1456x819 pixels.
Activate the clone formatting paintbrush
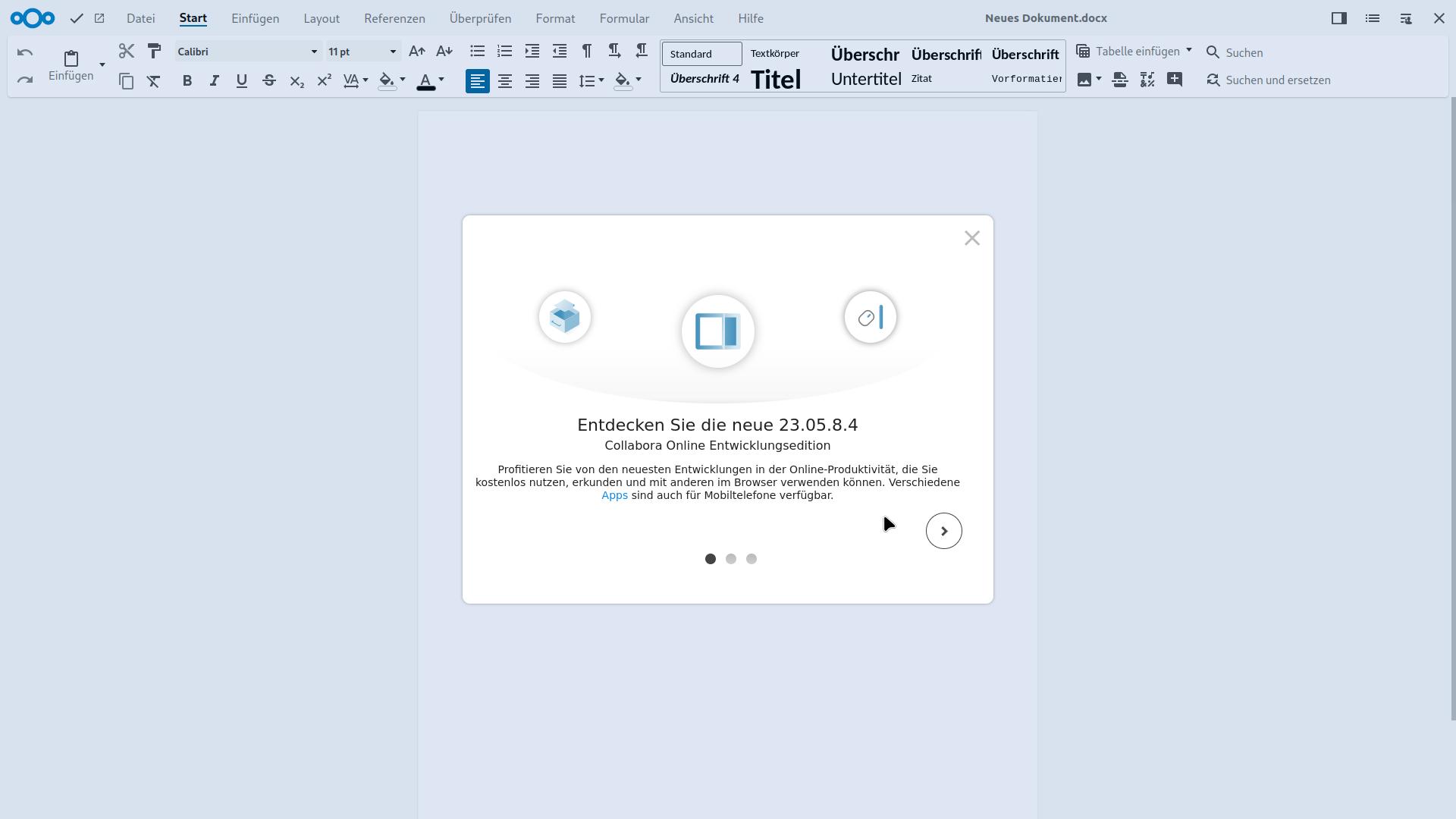point(154,51)
